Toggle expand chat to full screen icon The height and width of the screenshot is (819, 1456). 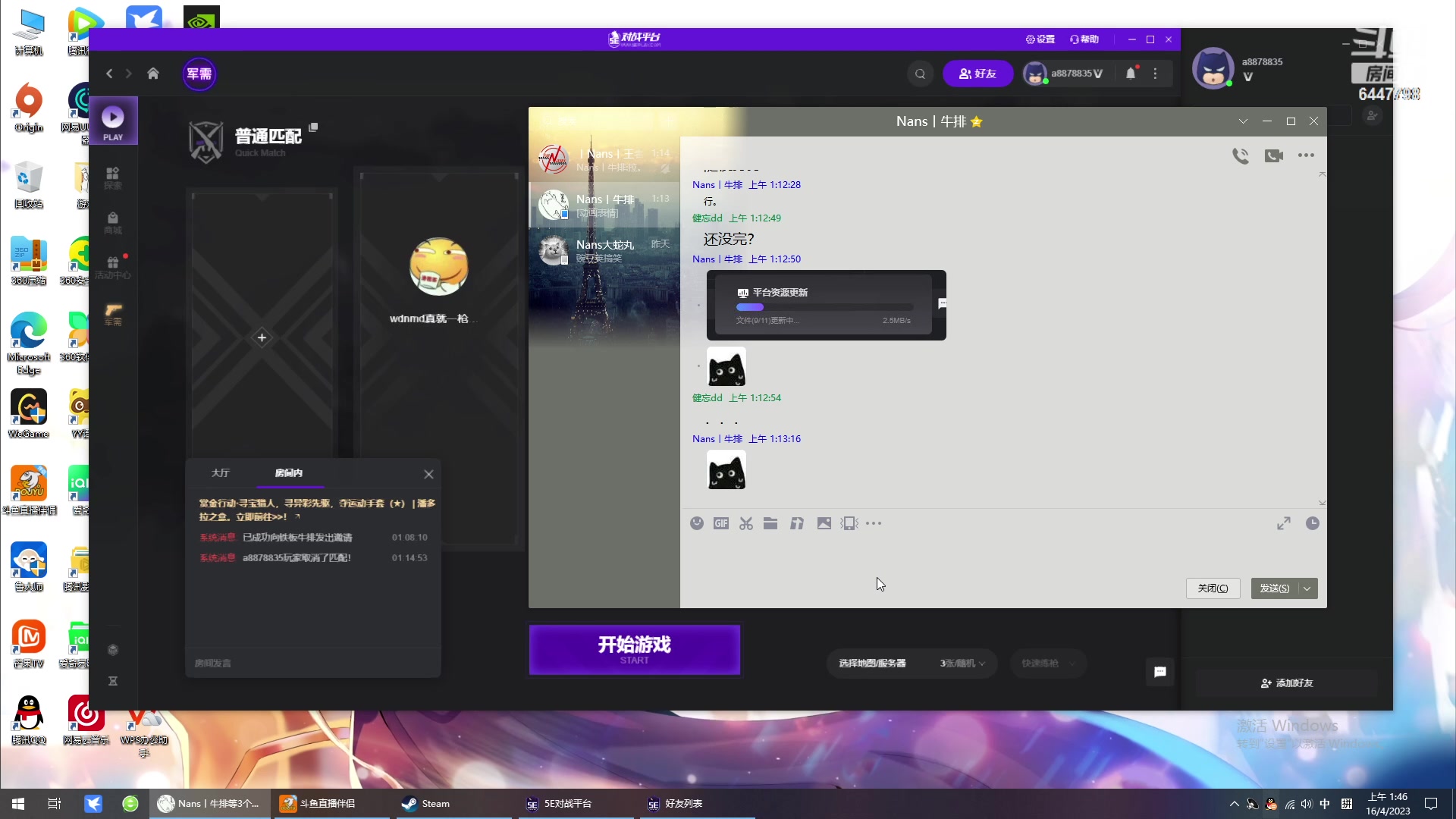click(x=1284, y=524)
